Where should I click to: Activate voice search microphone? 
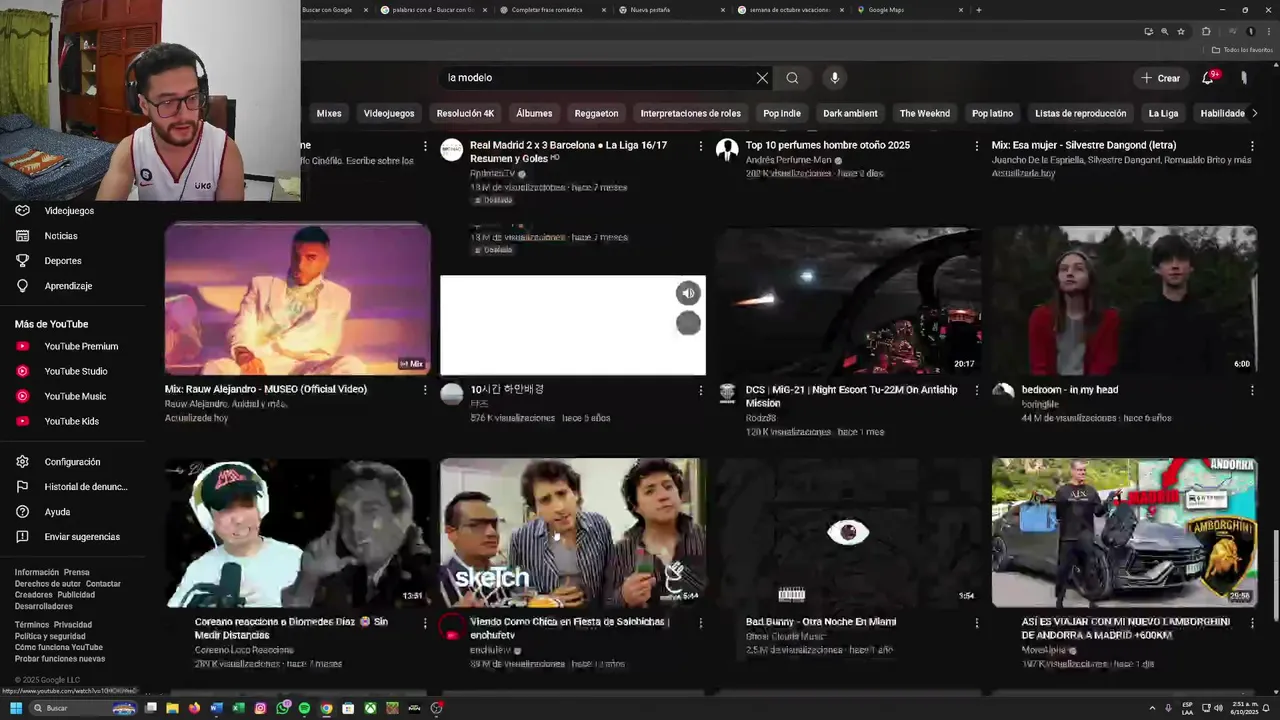[834, 78]
